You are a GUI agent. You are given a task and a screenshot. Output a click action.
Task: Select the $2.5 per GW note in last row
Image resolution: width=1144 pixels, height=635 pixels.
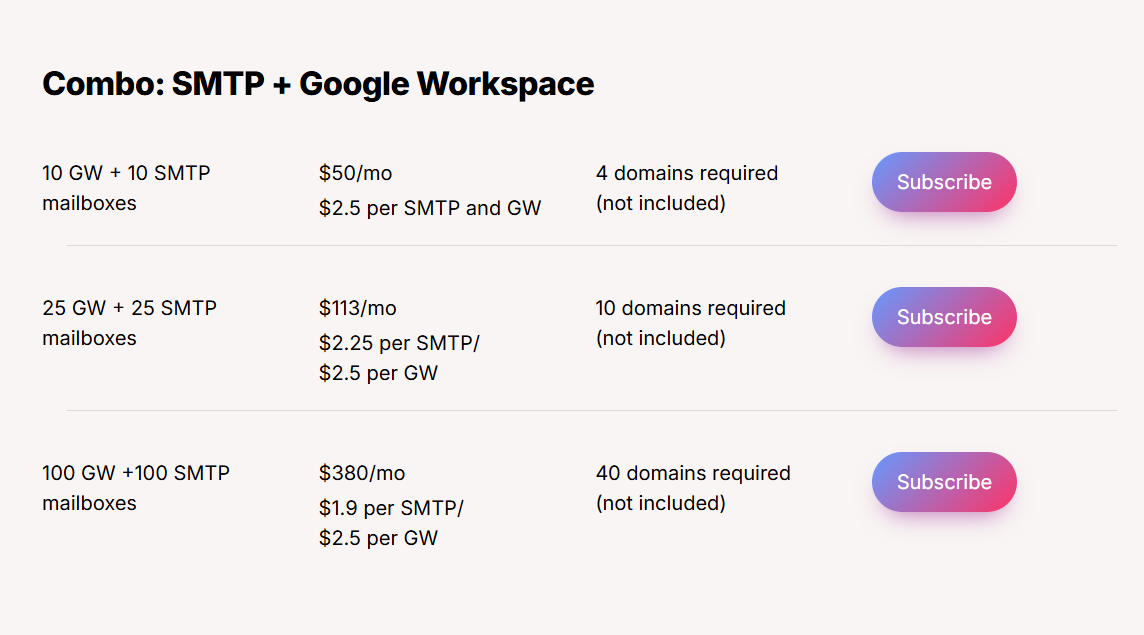[x=378, y=537]
